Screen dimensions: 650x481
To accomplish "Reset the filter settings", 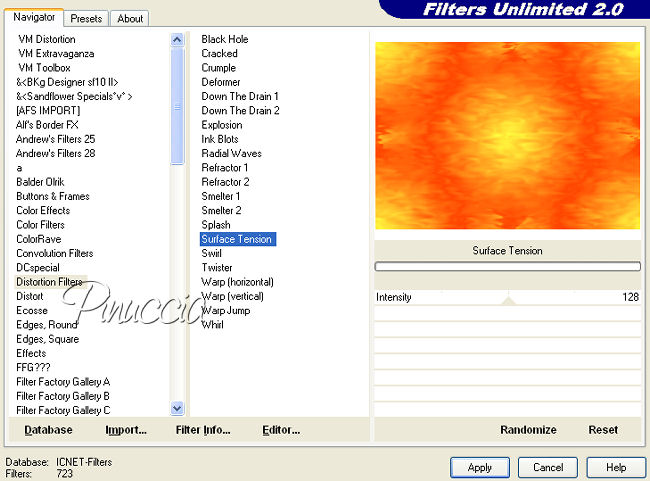I will [603, 430].
